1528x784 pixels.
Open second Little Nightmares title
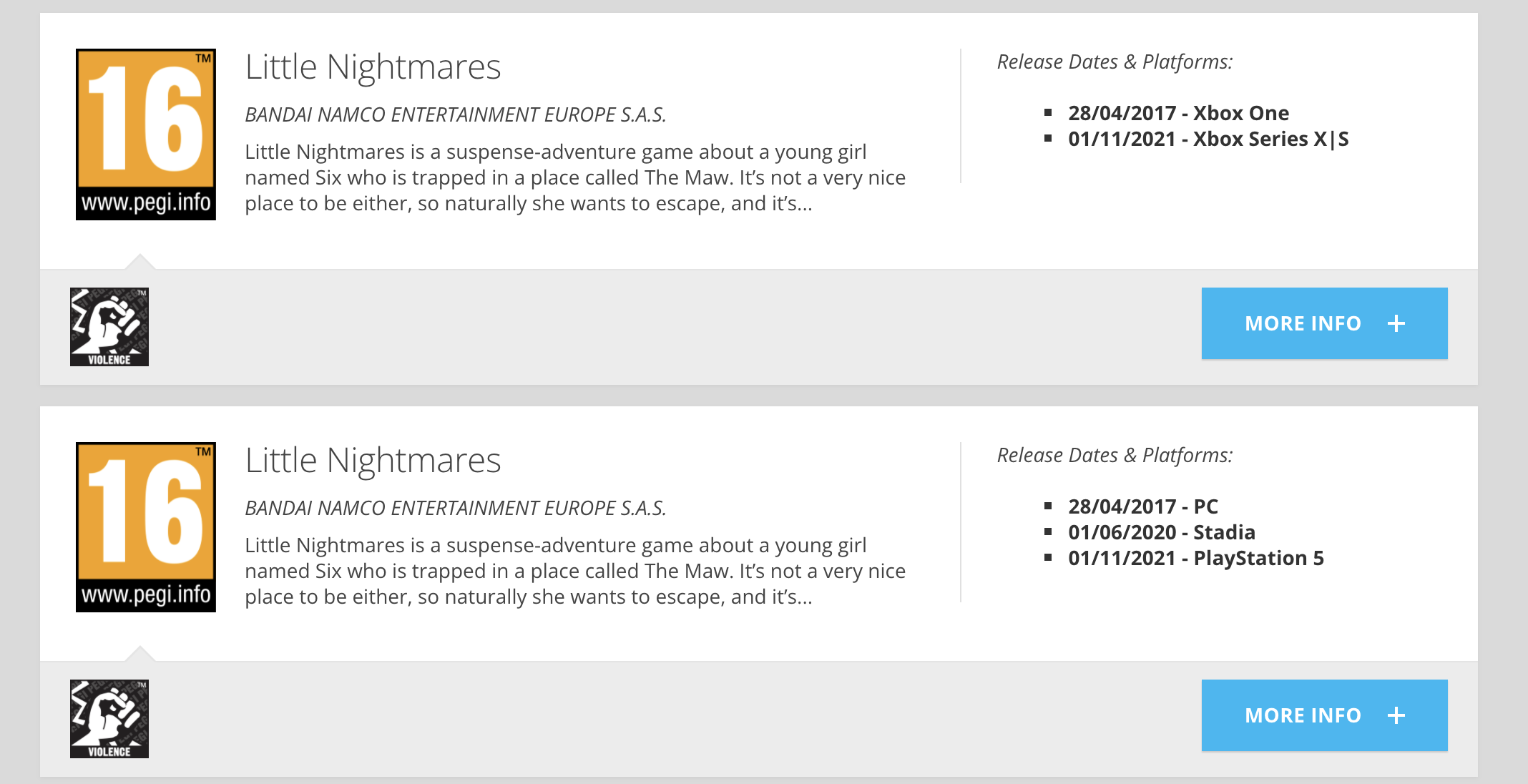click(x=373, y=461)
